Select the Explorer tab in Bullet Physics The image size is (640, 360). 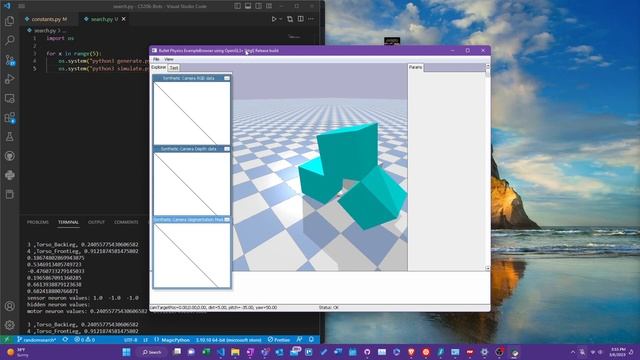(x=159, y=67)
